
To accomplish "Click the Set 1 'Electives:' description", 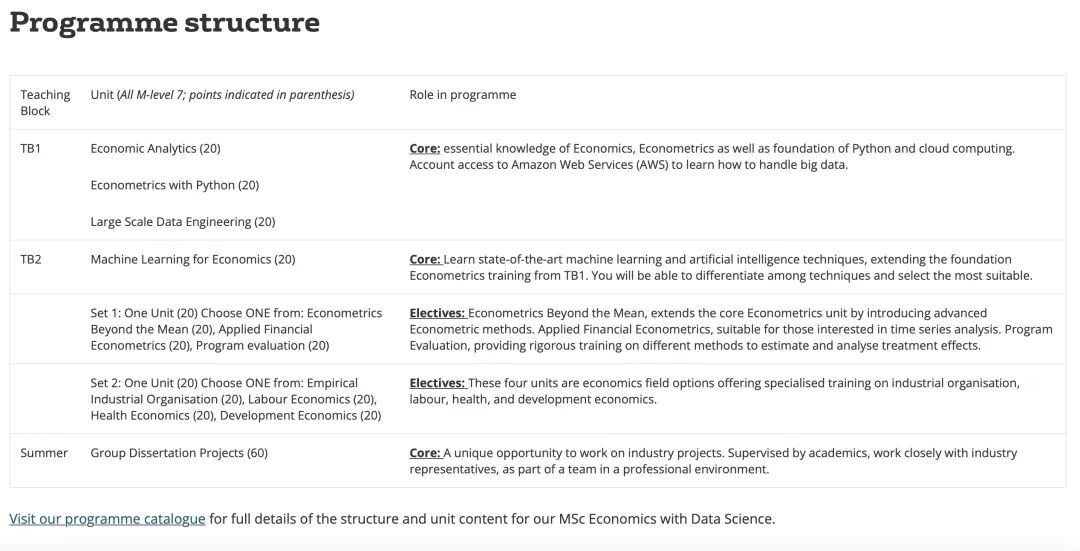I will coord(730,329).
